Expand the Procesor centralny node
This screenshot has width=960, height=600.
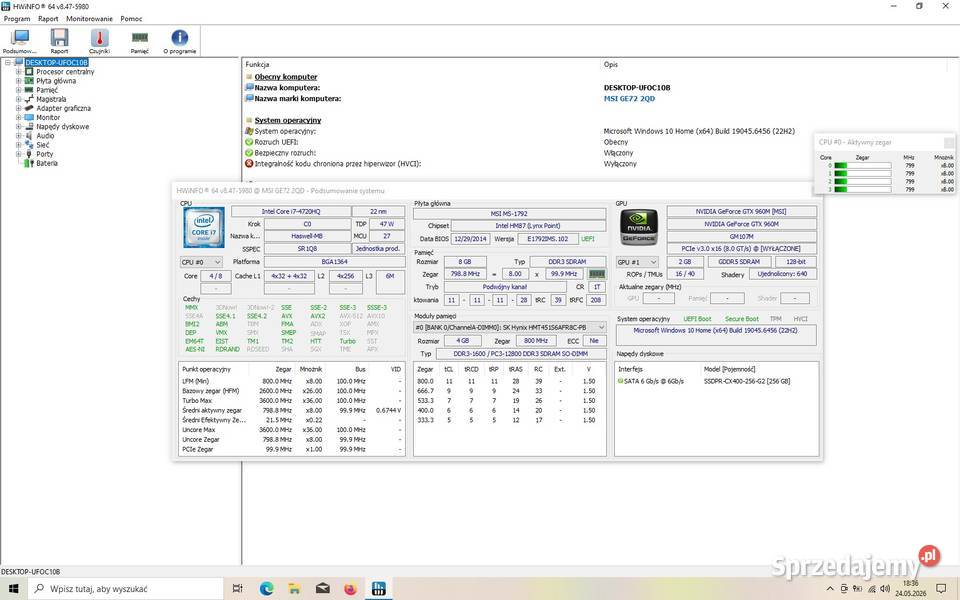point(18,72)
